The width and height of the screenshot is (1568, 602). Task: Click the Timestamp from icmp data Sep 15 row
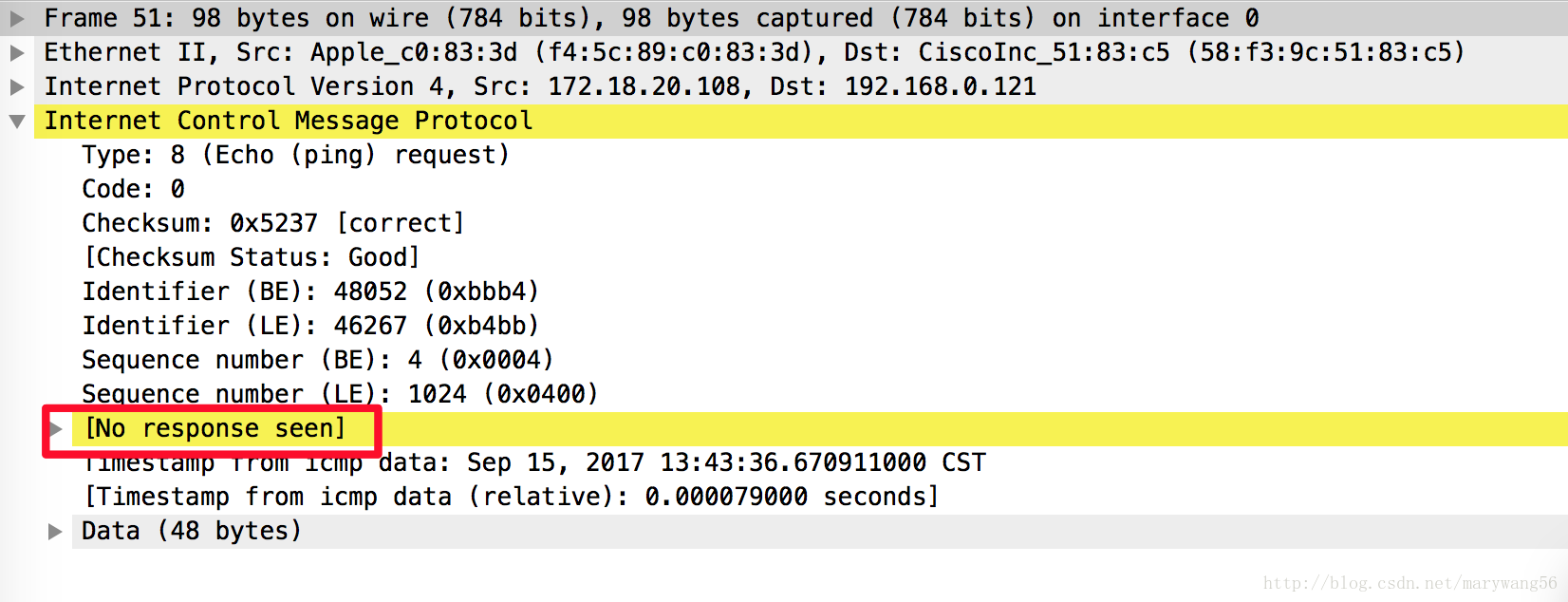click(534, 463)
